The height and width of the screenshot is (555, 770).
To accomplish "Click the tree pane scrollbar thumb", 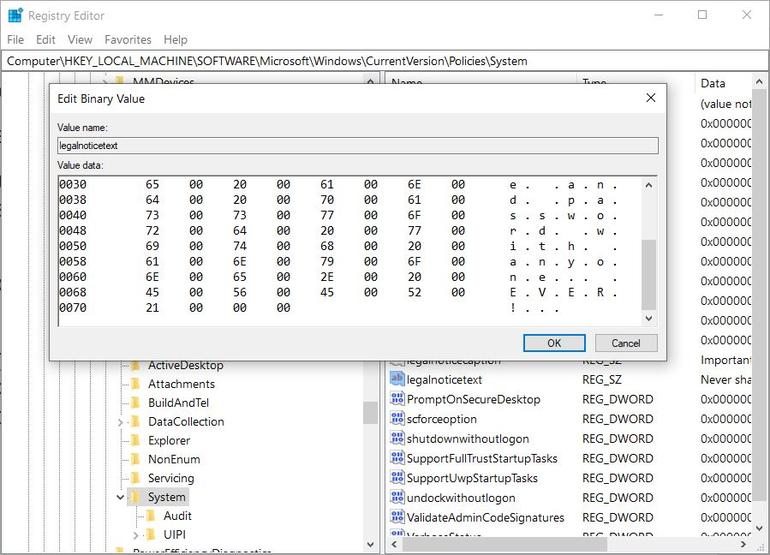I will point(370,413).
